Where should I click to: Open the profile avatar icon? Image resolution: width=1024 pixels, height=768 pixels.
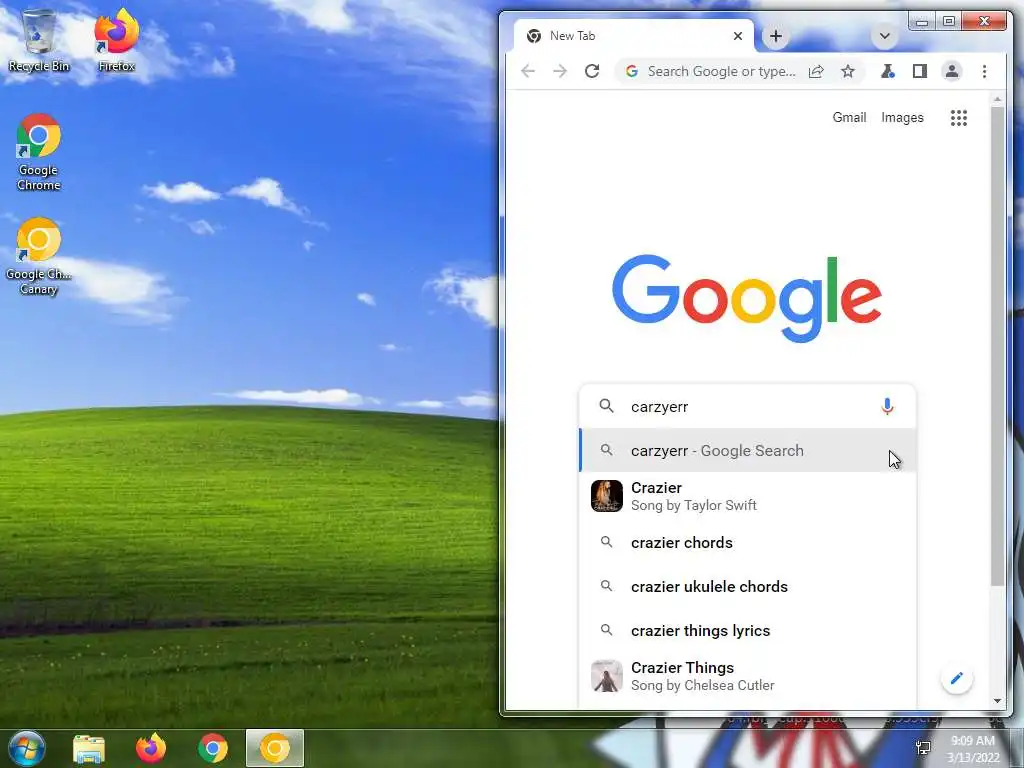(x=952, y=71)
